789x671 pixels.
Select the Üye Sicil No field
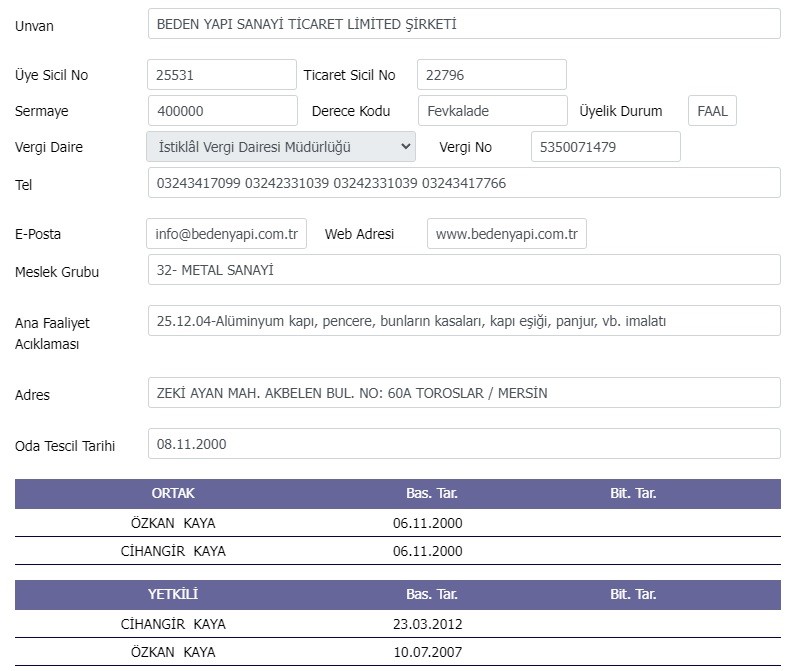[222, 74]
